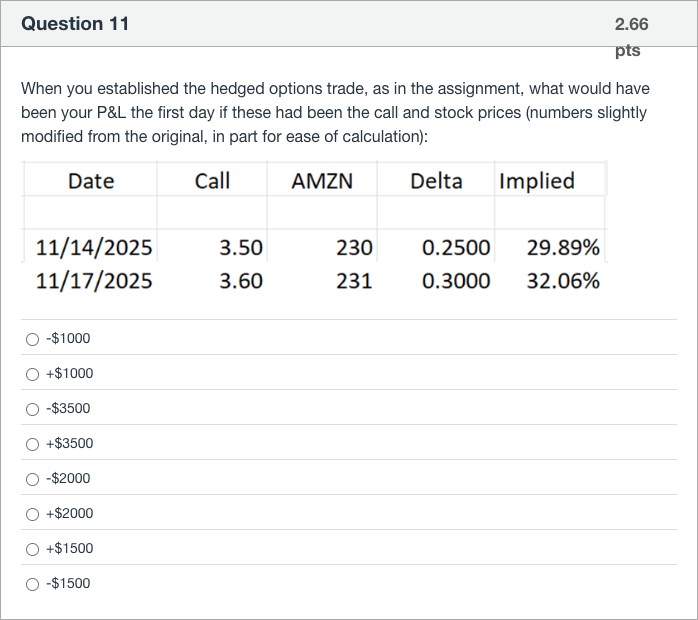Click the Question 11 heading

(x=75, y=24)
